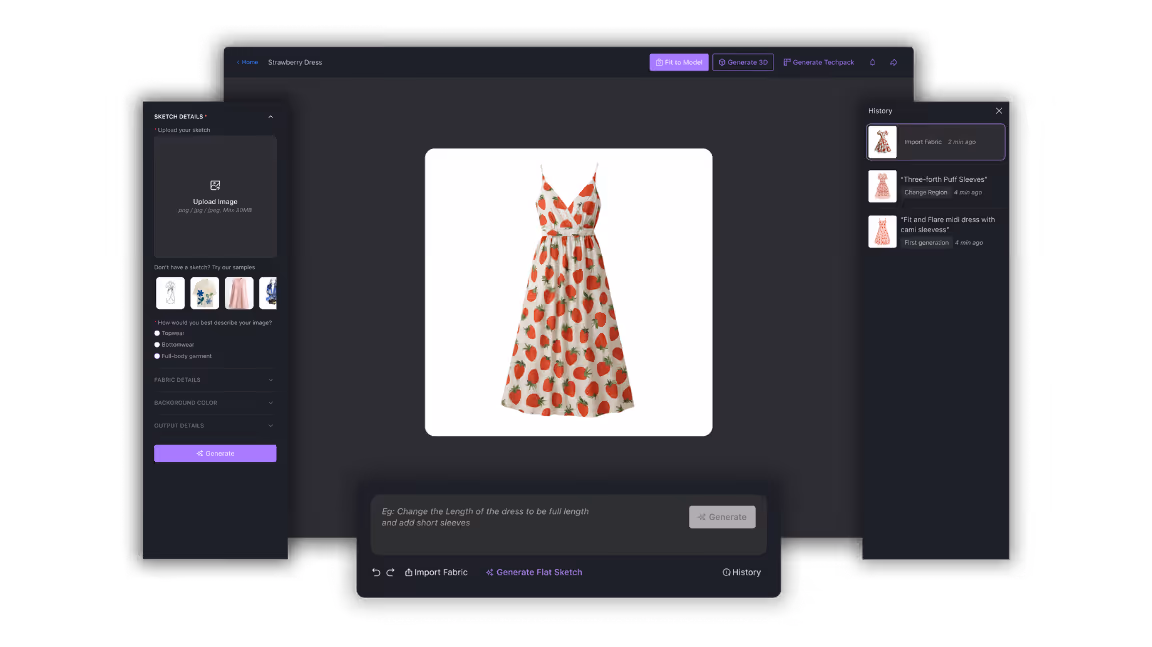Open the Generate Techpack menu item
The width and height of the screenshot is (1152, 647).
818,61
